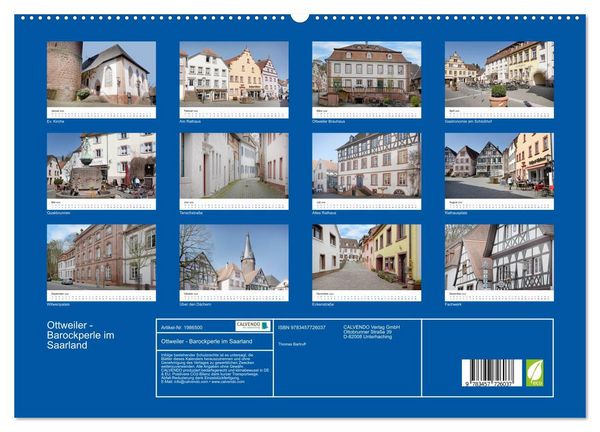Click the September calendar date strip
The width and height of the screenshot is (600, 432).
(x=101, y=296)
